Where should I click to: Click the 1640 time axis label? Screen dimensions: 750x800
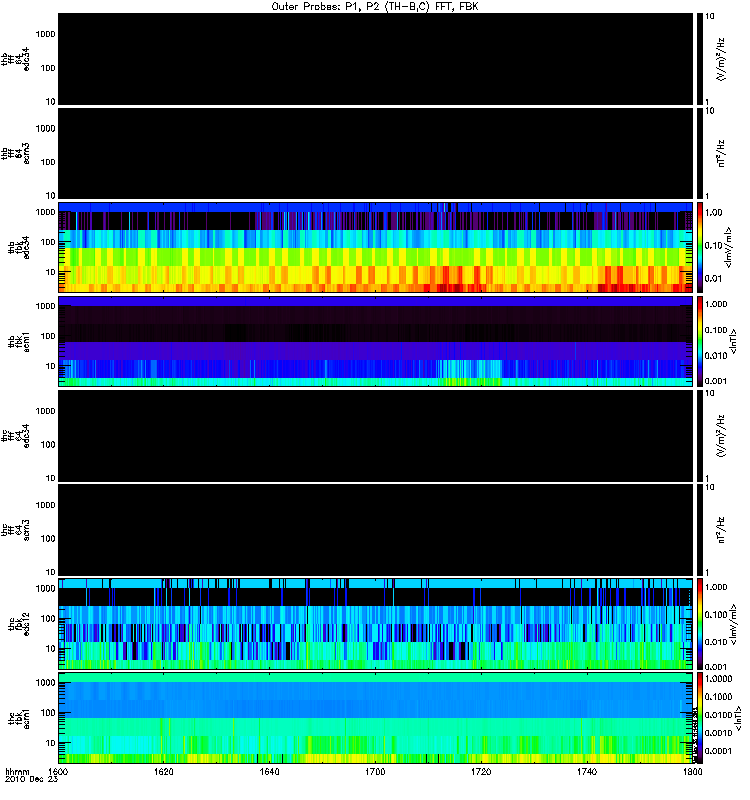click(x=269, y=772)
